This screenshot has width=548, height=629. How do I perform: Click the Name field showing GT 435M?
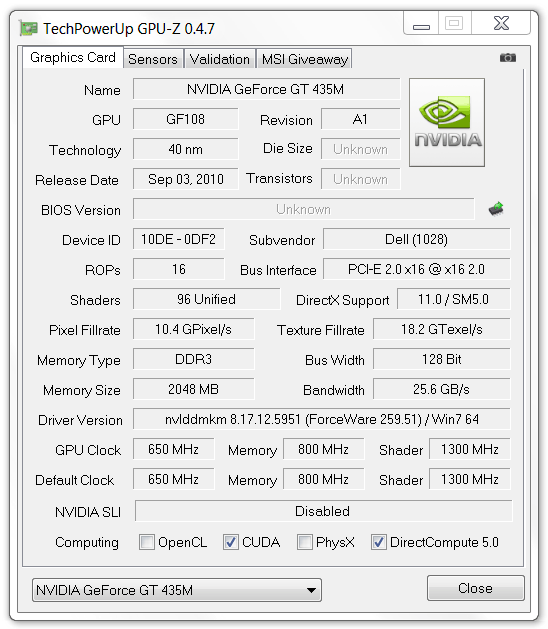(266, 89)
